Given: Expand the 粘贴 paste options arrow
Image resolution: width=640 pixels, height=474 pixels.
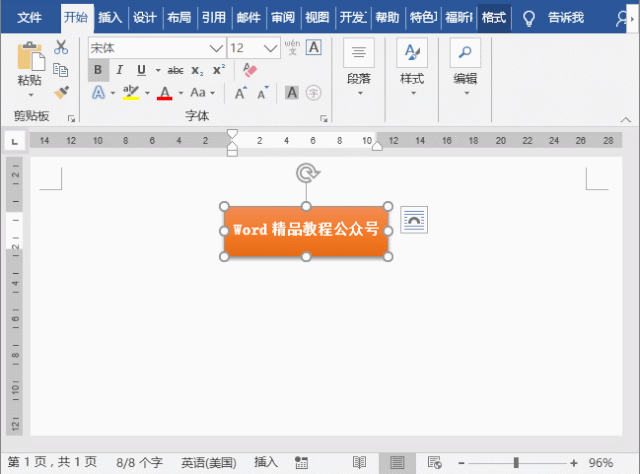Looking at the screenshot, I should tap(31, 96).
